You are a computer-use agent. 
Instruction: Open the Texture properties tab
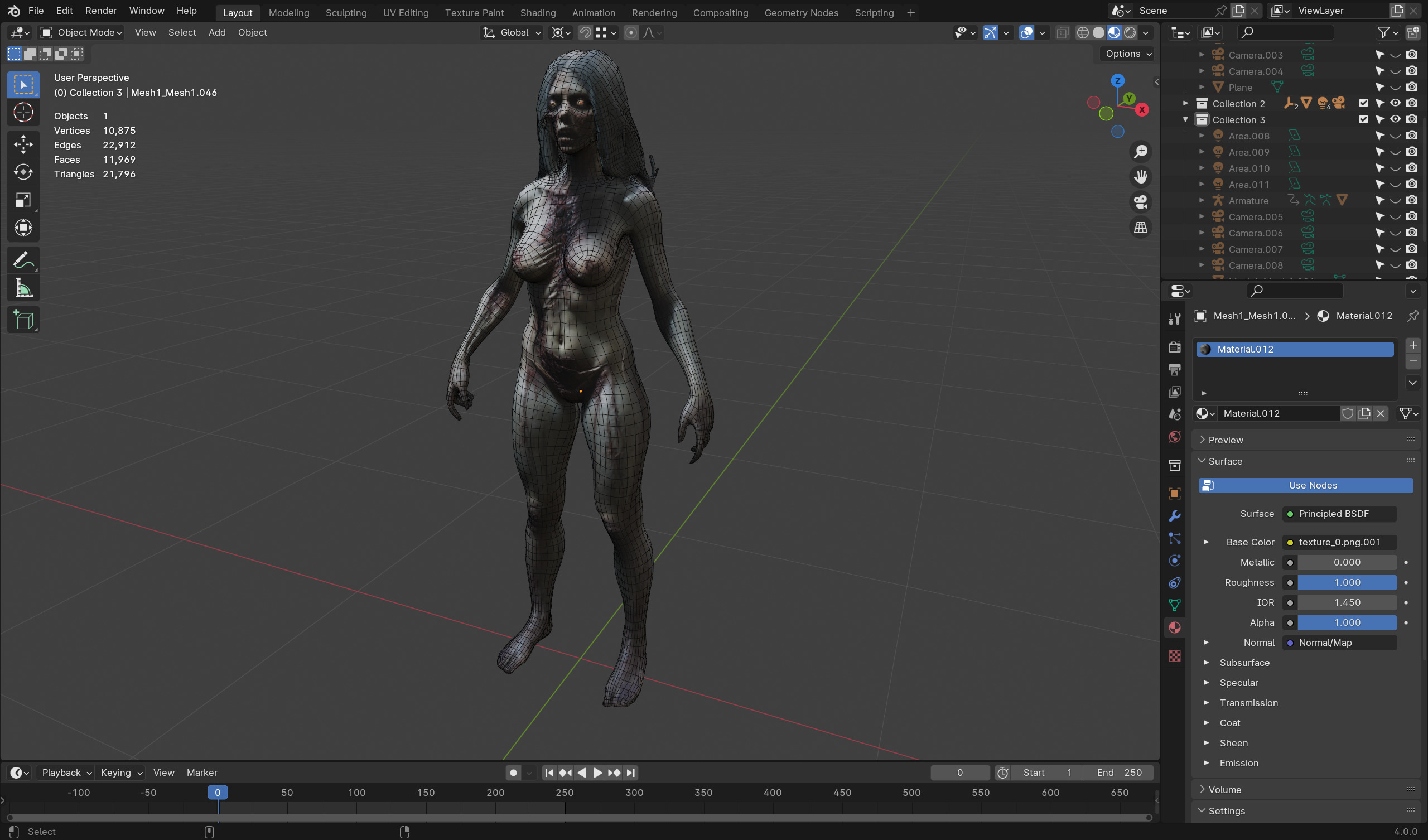(1174, 656)
